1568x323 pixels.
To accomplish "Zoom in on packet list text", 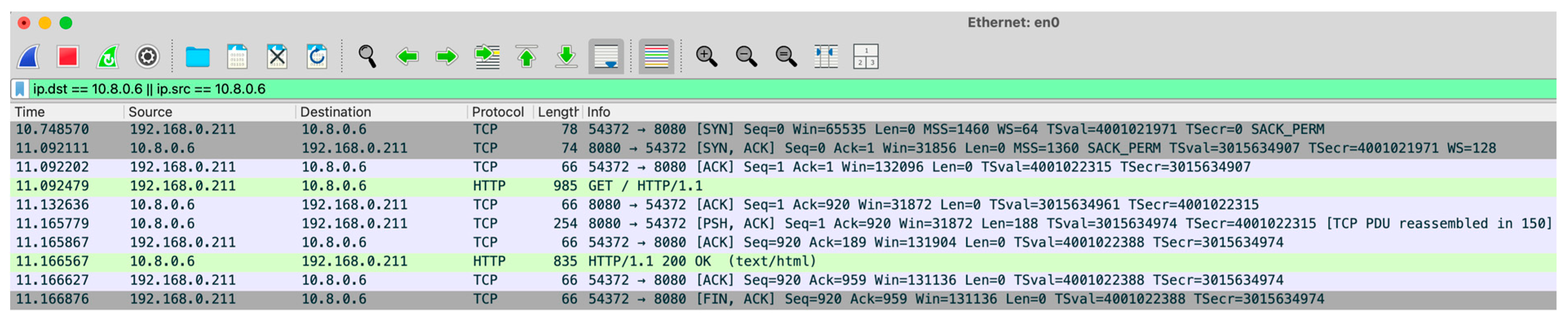I will pos(706,57).
